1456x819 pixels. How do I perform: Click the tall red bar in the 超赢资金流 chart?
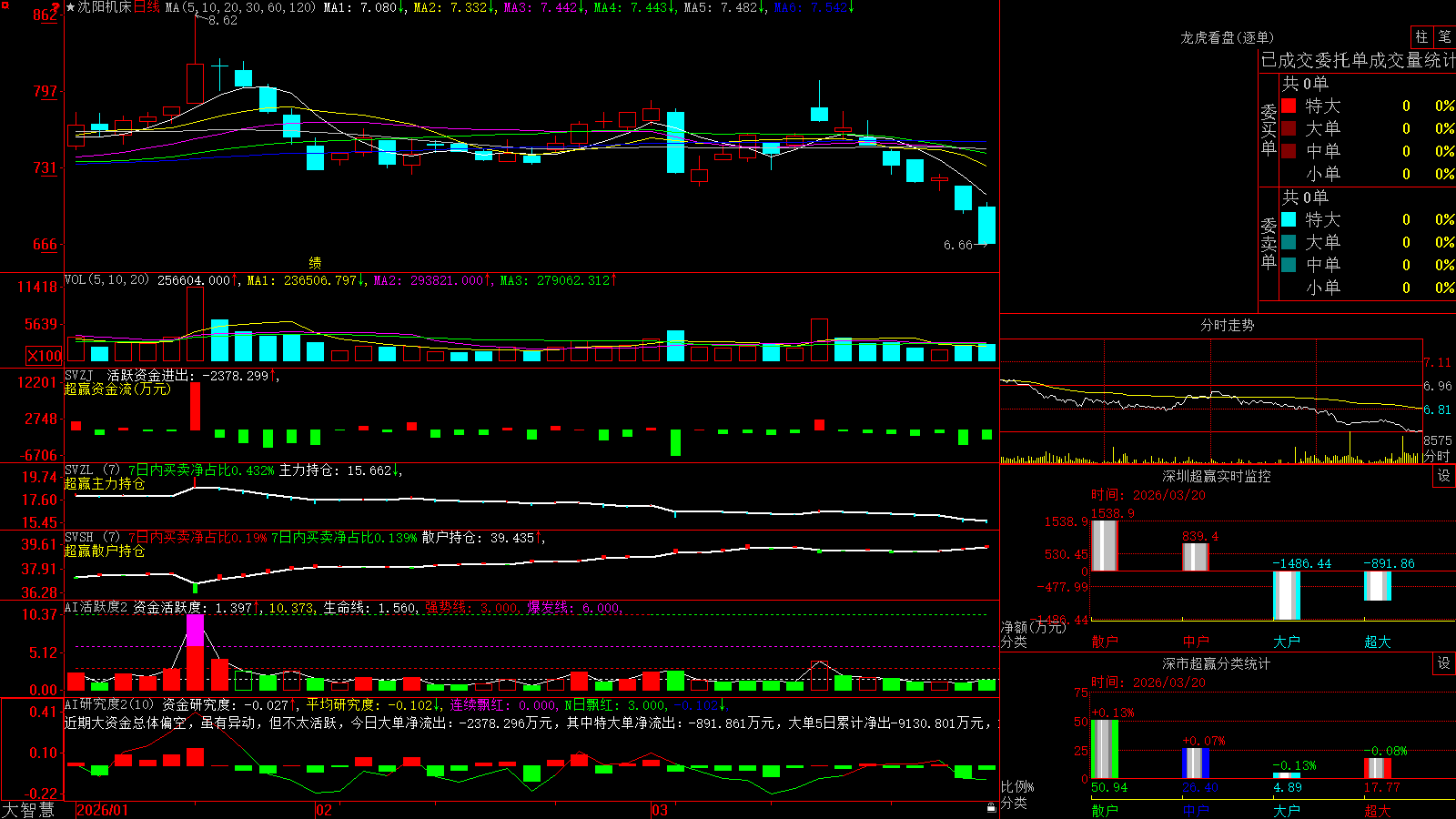click(195, 406)
